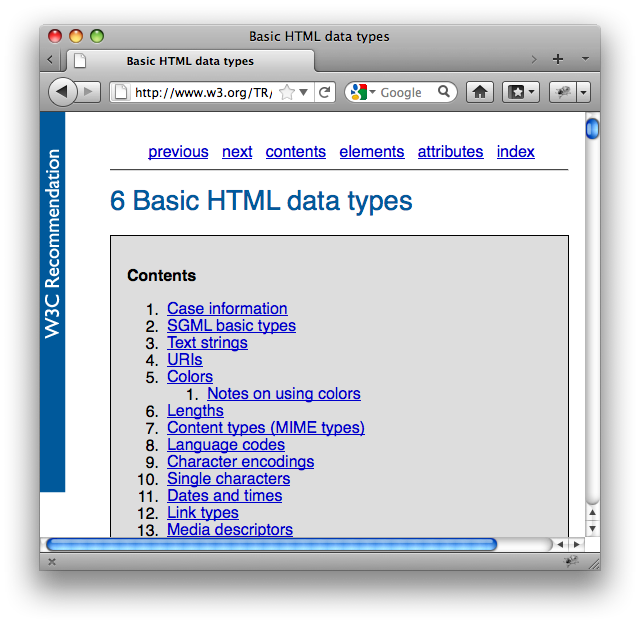
Task: Open a new tab with plus button
Action: [x=558, y=59]
